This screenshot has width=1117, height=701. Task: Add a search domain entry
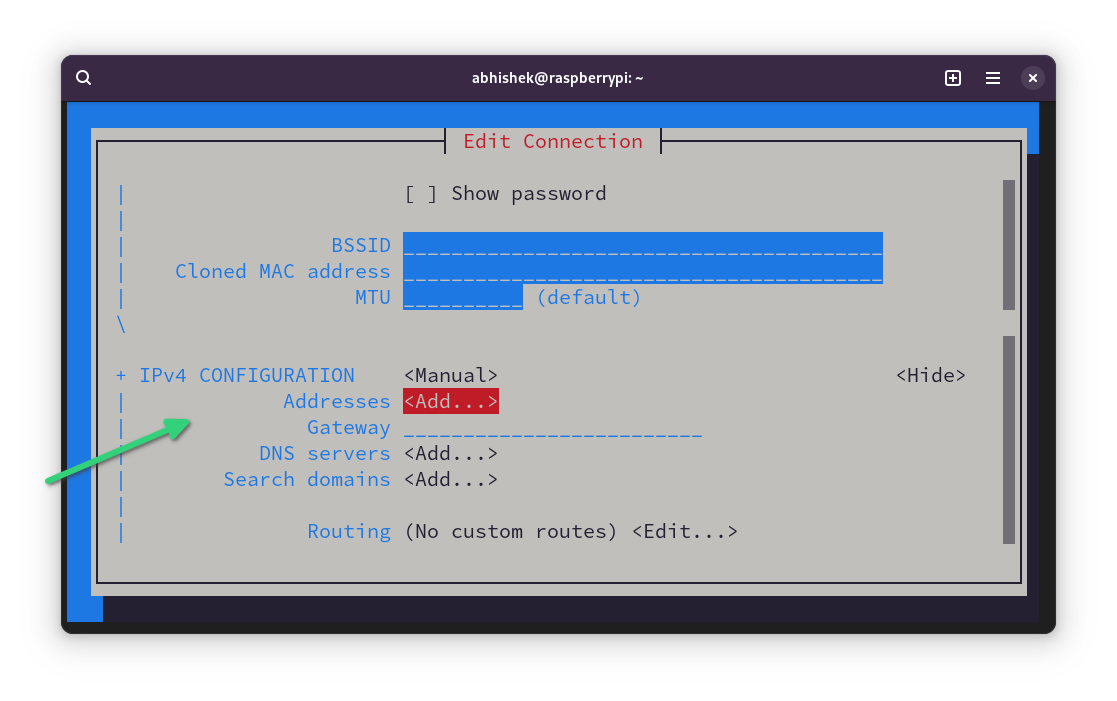[450, 480]
